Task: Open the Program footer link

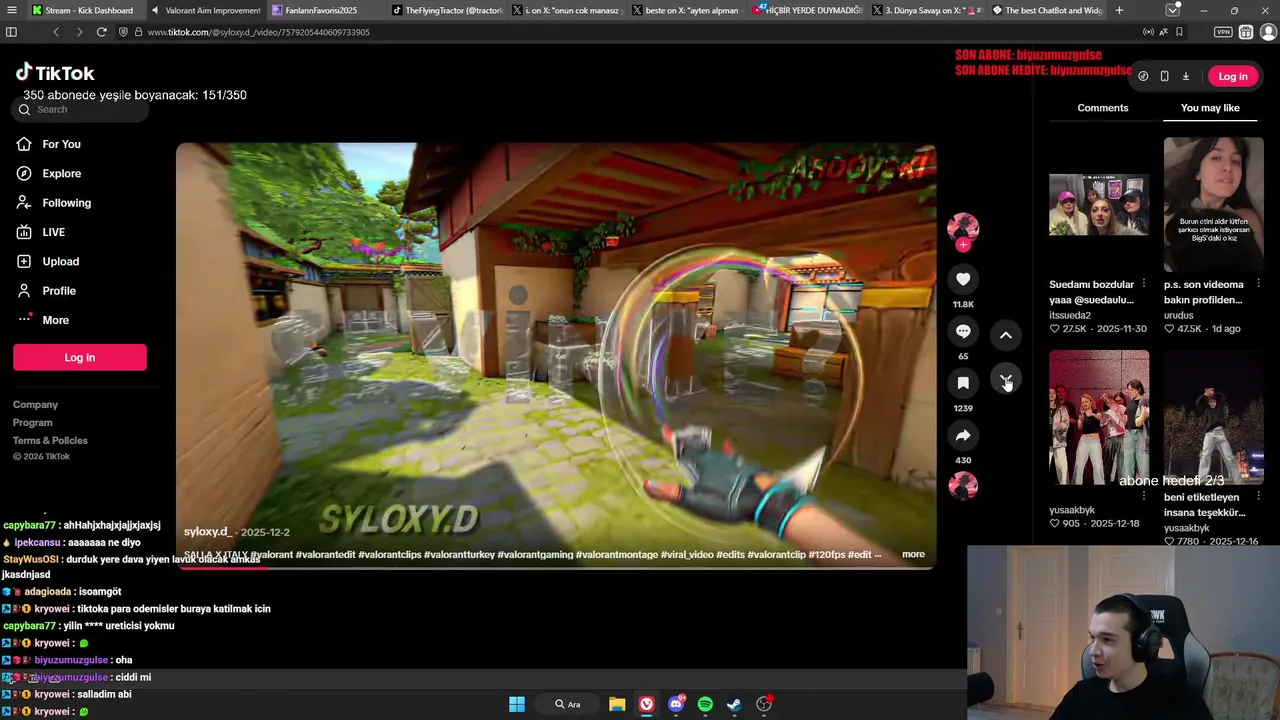Action: pyautogui.click(x=33, y=423)
